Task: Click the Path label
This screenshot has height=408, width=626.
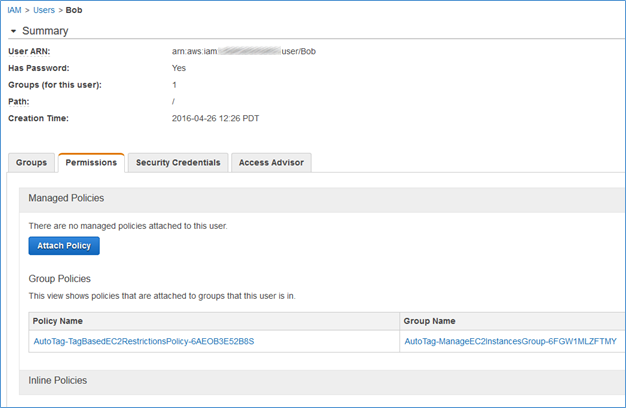Action: tap(19, 102)
